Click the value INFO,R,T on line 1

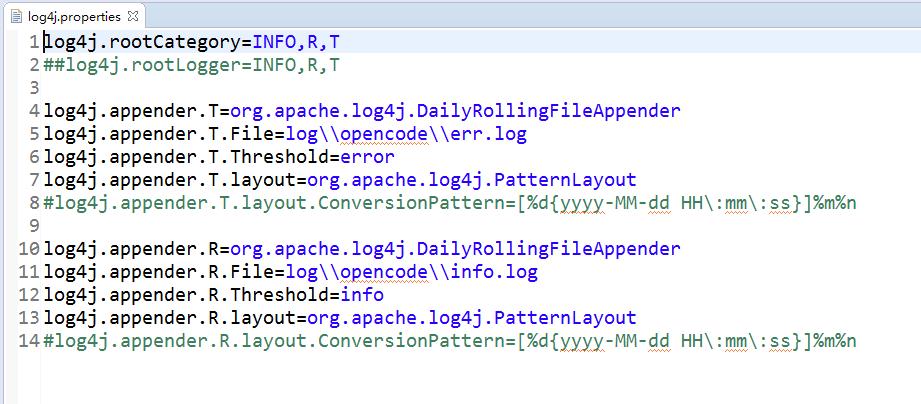(x=296, y=42)
